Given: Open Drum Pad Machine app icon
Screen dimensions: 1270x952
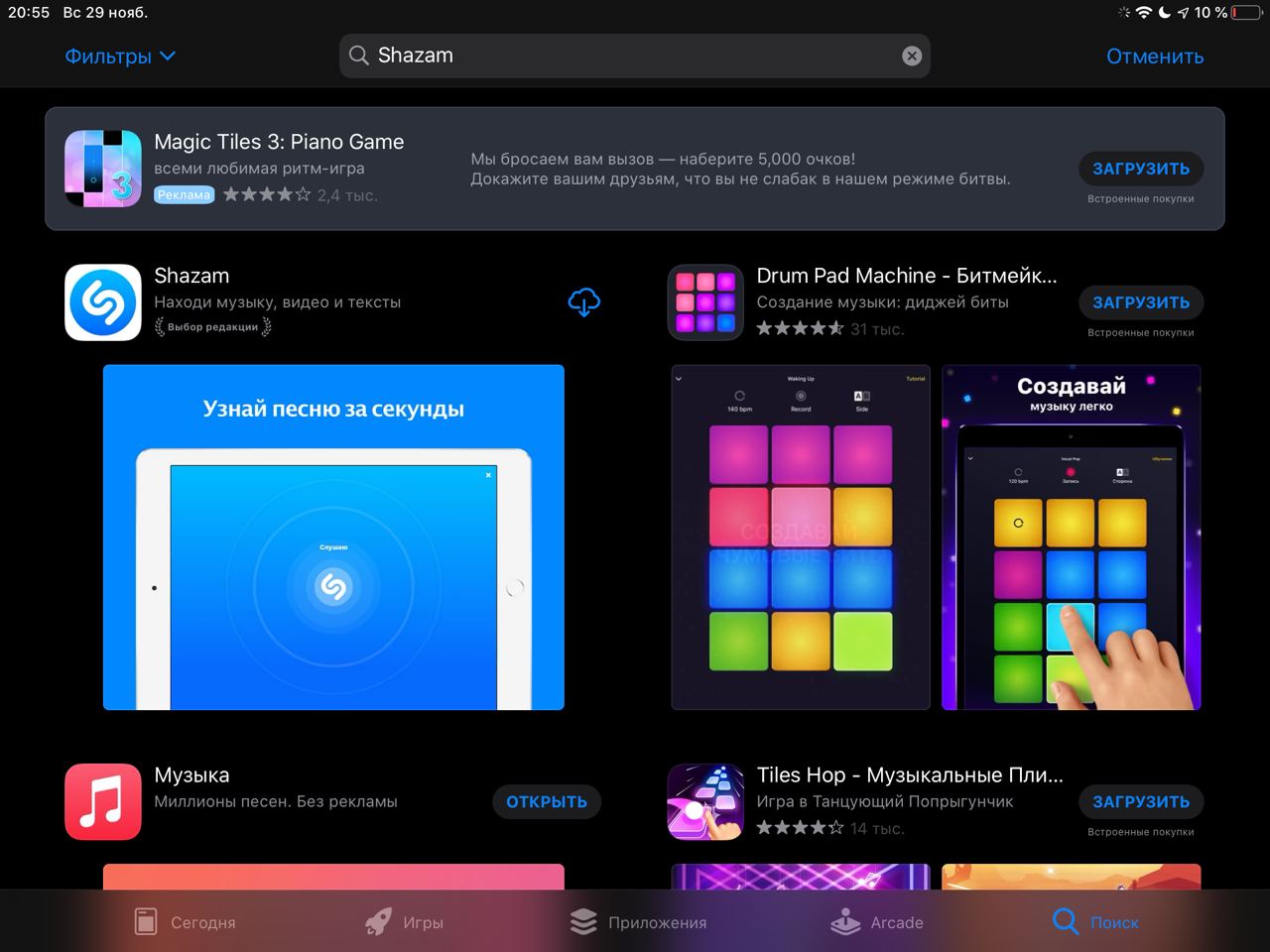Looking at the screenshot, I should (x=705, y=302).
